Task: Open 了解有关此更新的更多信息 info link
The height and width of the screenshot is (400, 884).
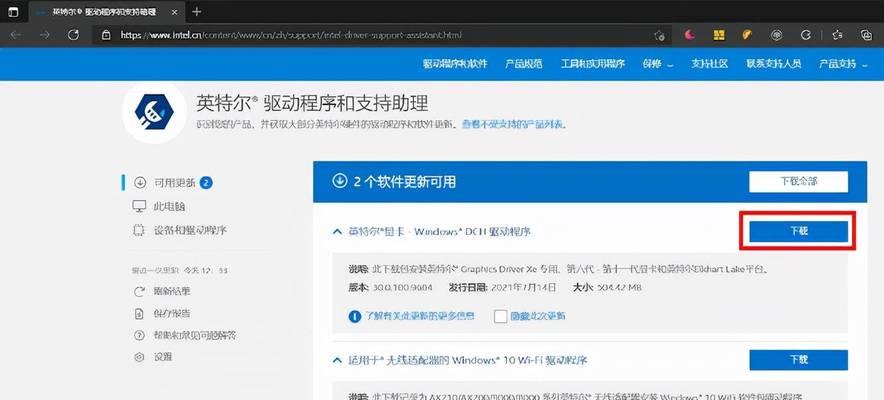Action: pyautogui.click(x=412, y=316)
